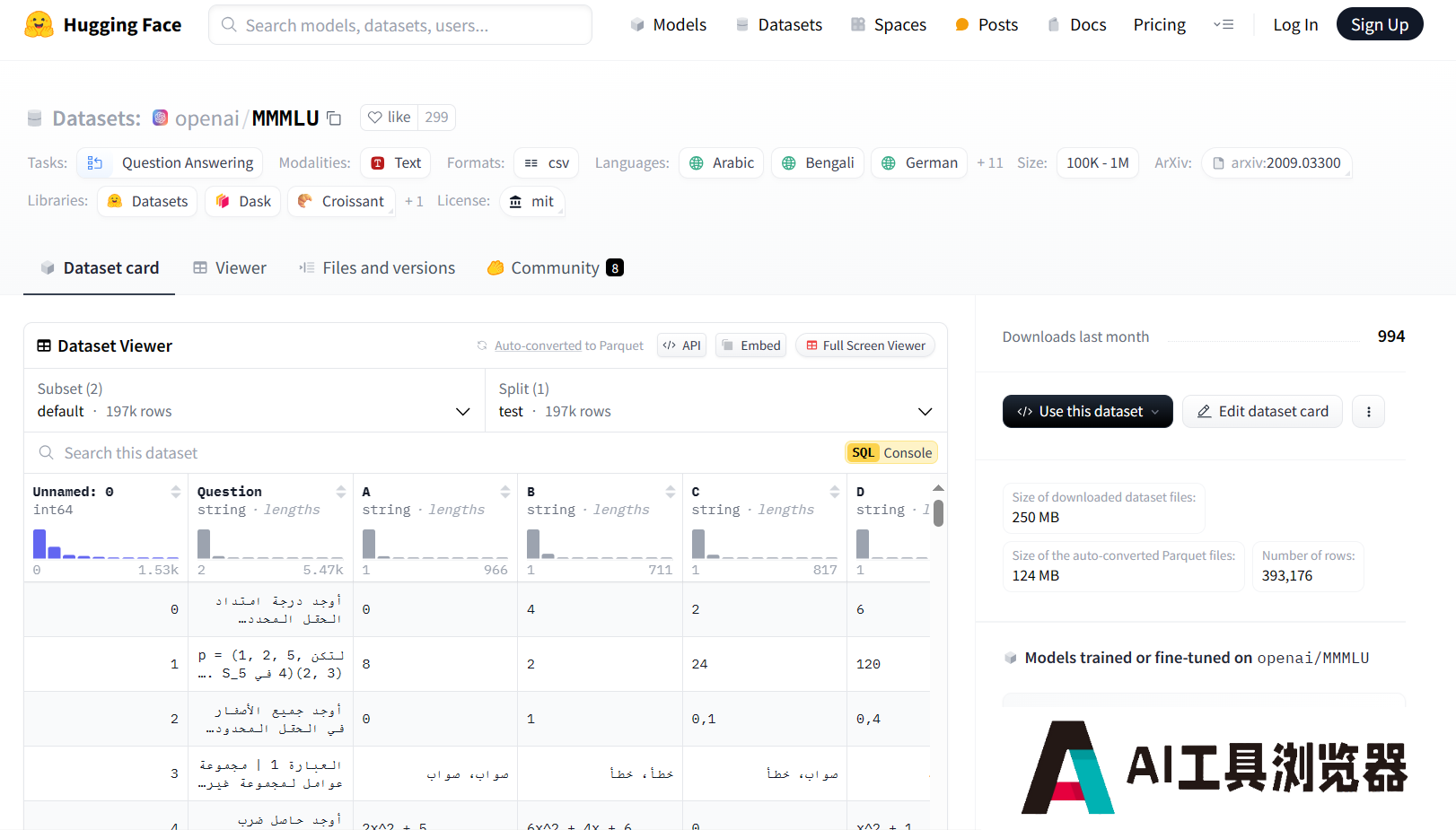
Task: Focus the models and datasets search box
Action: point(400,25)
